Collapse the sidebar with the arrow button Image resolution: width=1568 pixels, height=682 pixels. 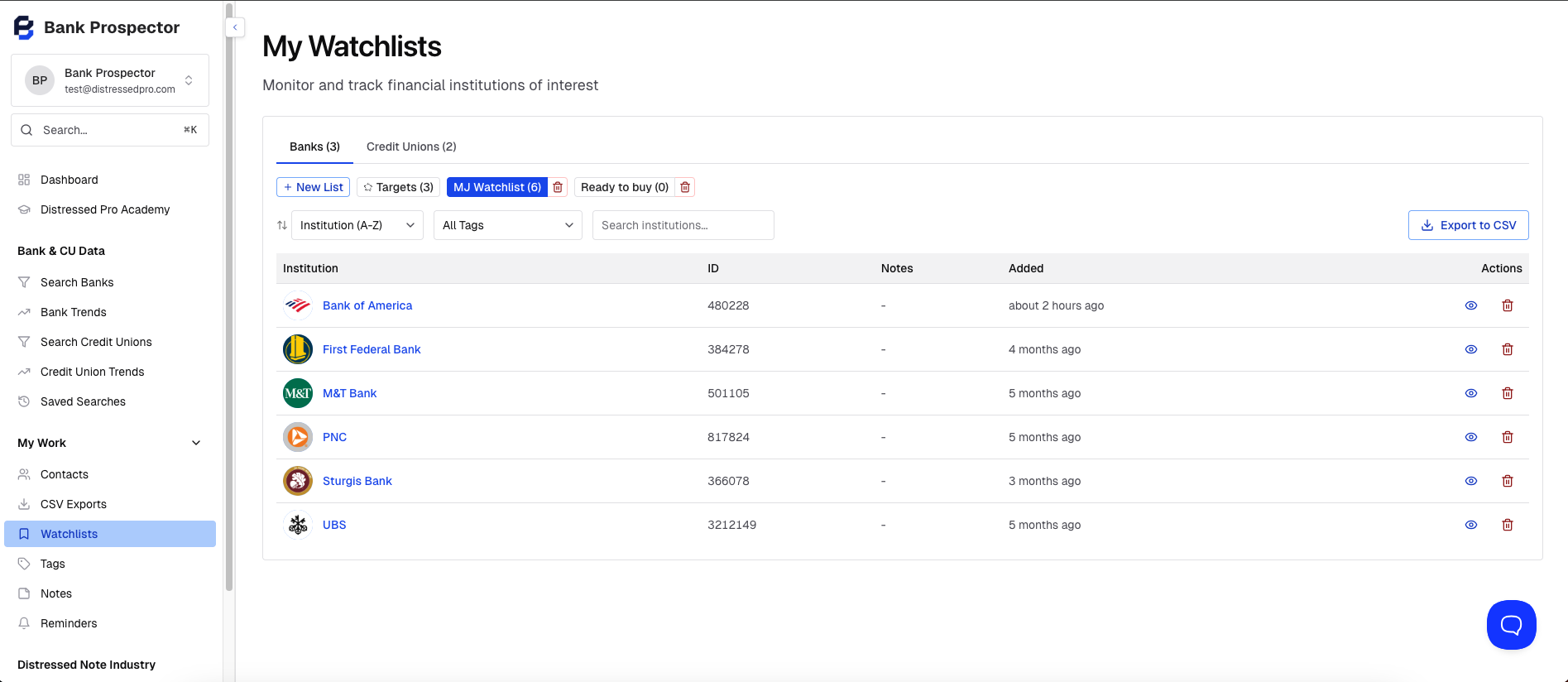(x=235, y=27)
